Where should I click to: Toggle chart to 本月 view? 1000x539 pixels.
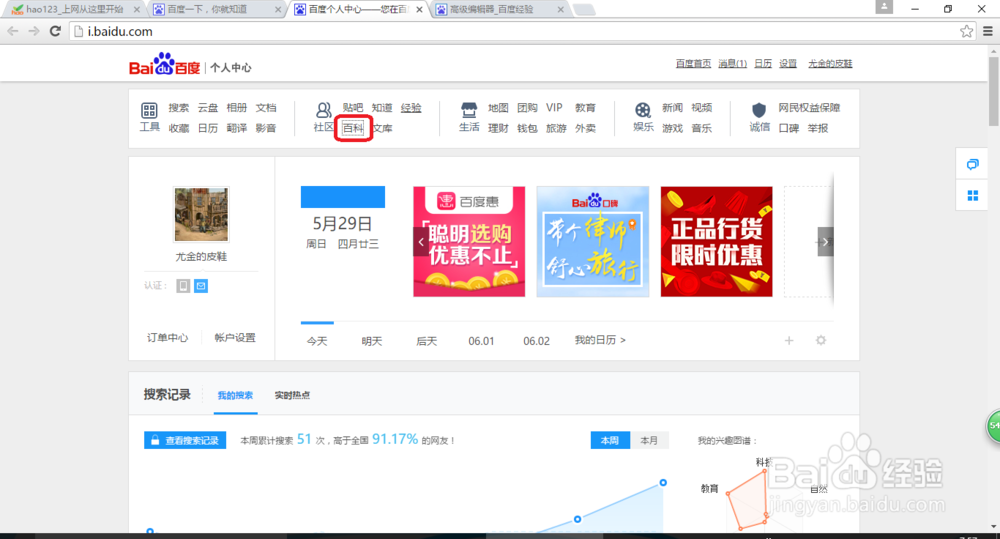[649, 441]
